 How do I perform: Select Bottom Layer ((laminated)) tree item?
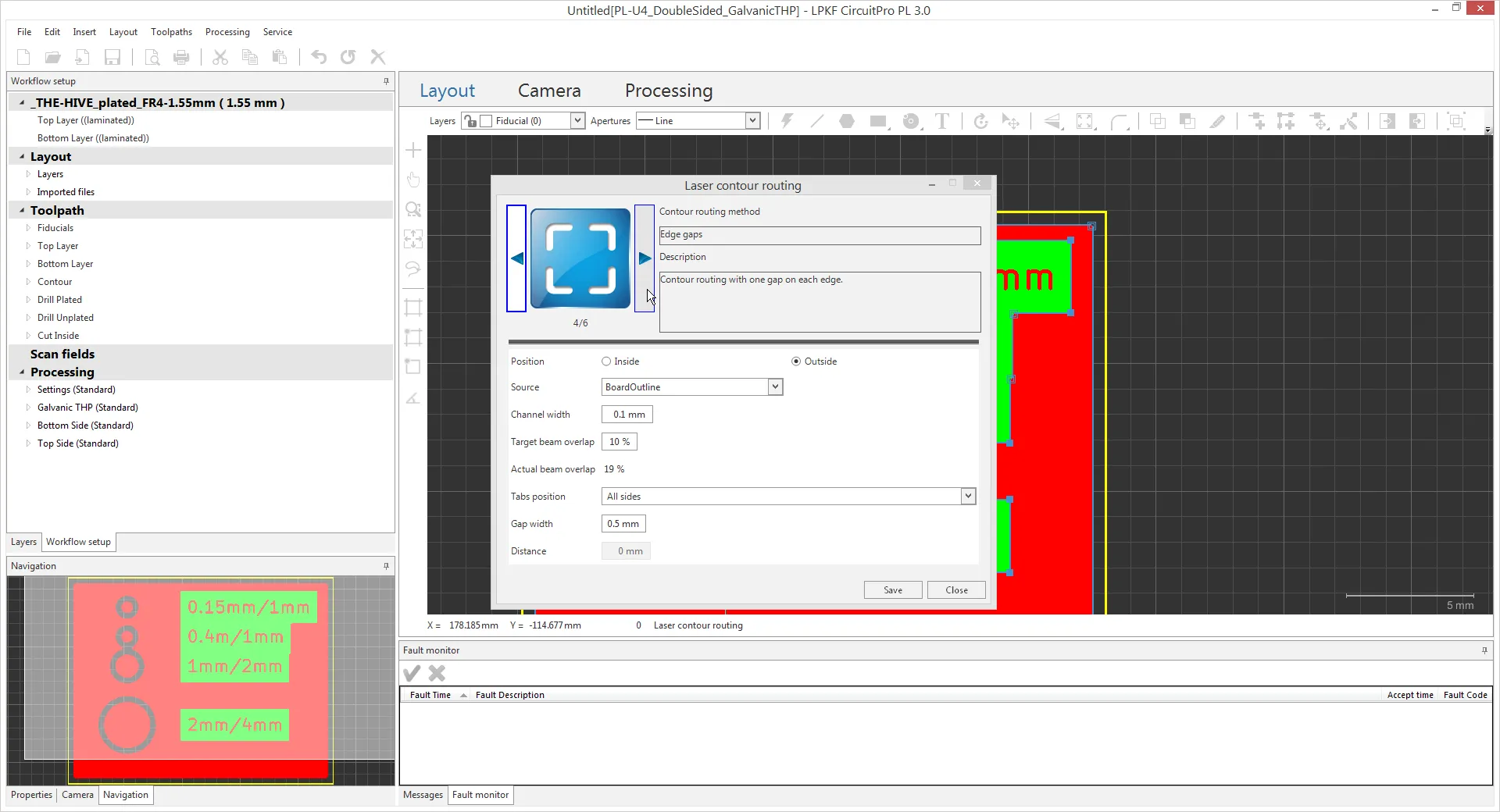[x=93, y=138]
